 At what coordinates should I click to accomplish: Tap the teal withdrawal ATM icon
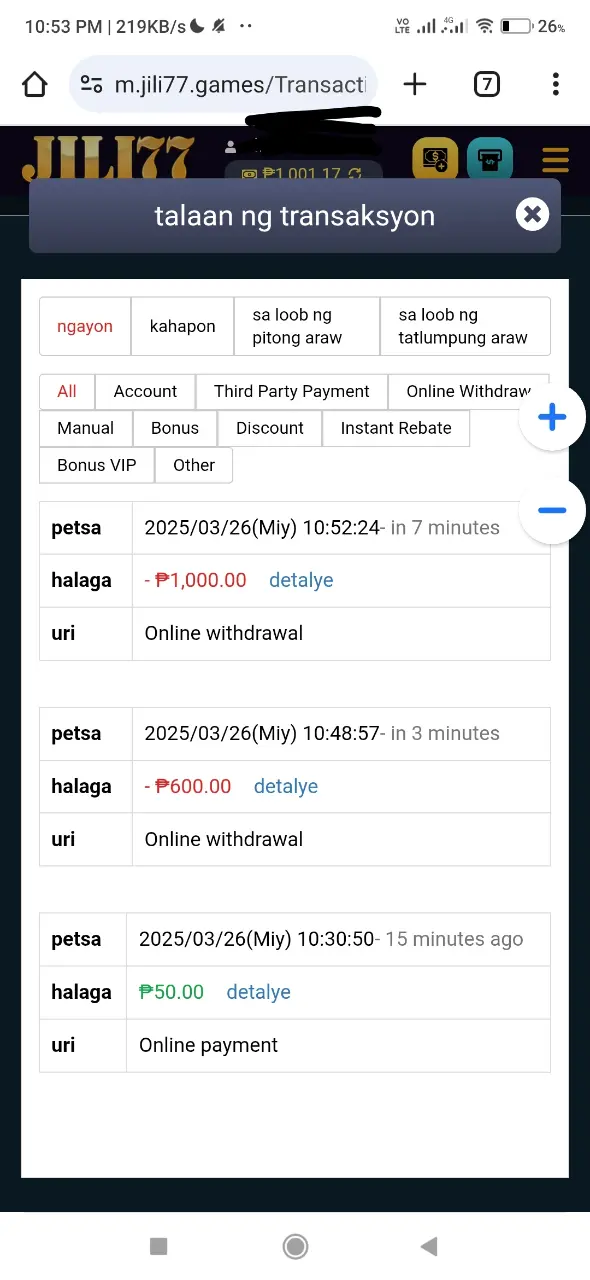click(x=490, y=159)
